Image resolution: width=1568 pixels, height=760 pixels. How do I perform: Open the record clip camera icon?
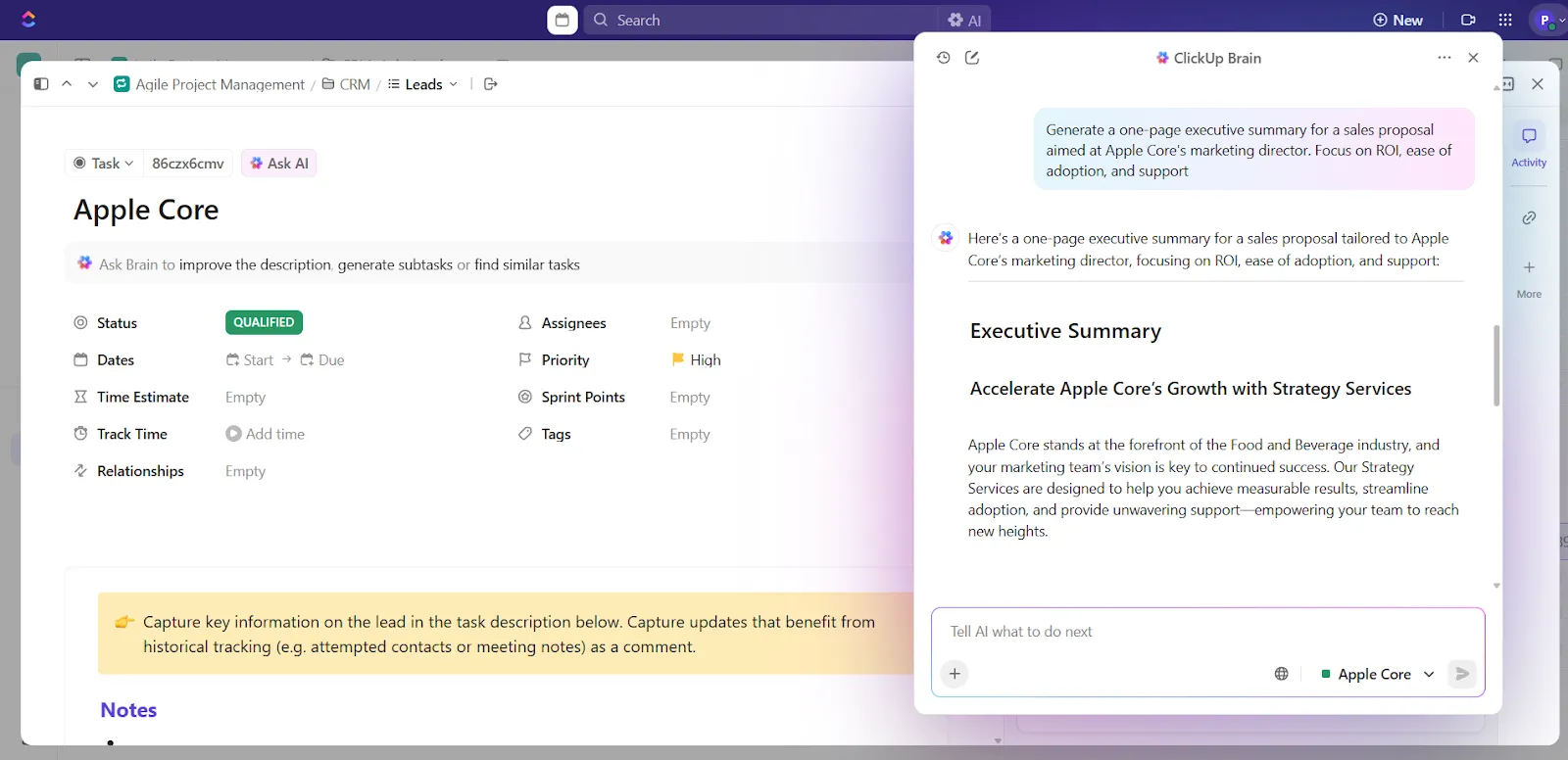[x=1468, y=20]
